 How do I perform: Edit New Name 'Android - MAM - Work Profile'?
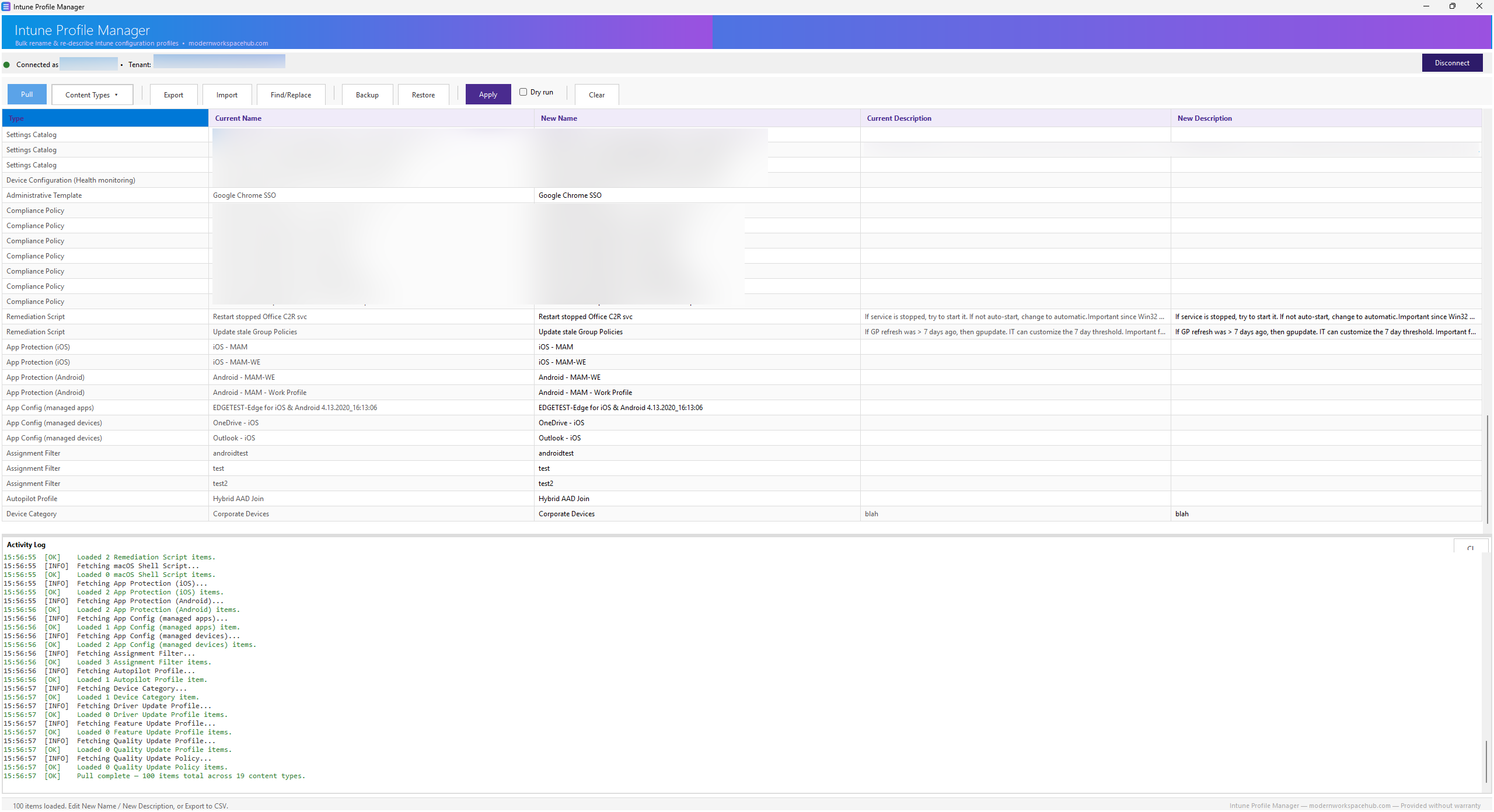point(697,393)
